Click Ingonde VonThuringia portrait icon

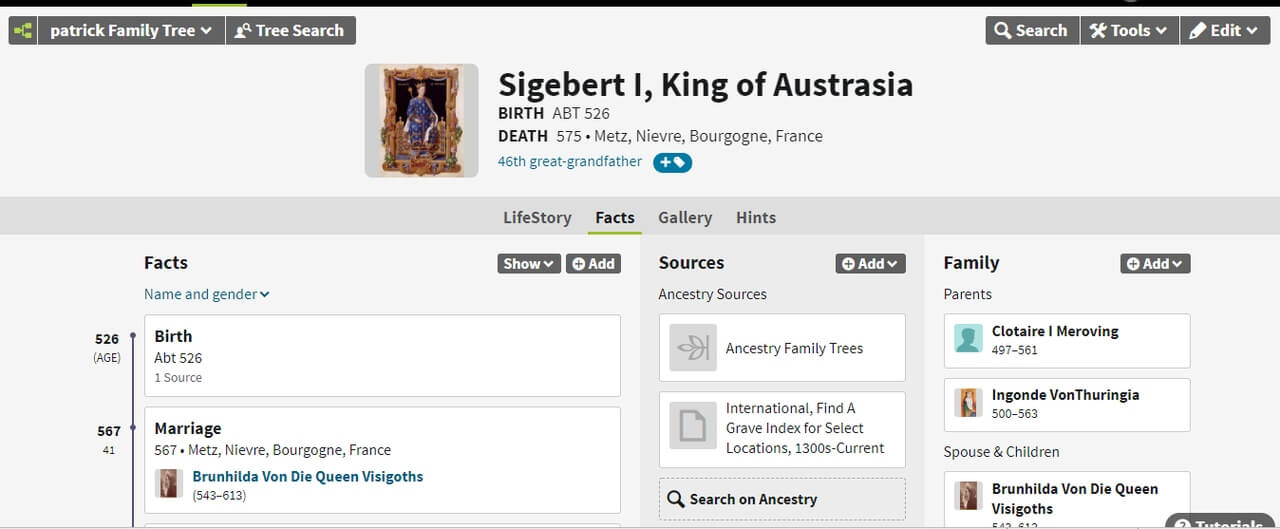tap(967, 403)
